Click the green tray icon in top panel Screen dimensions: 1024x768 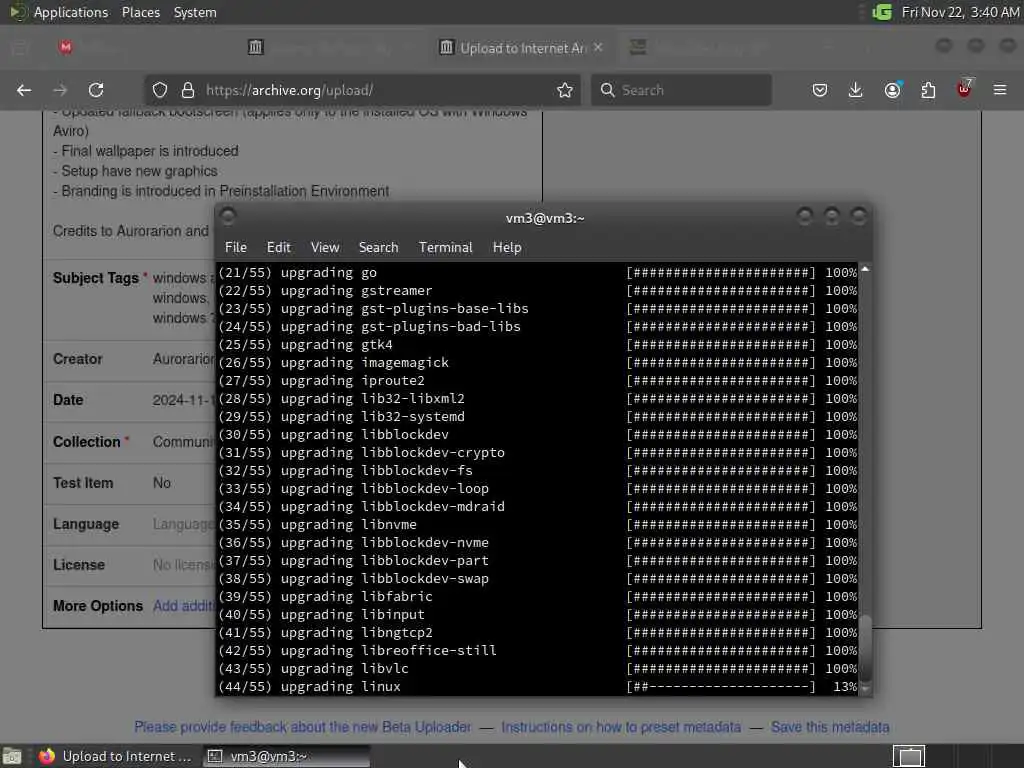pyautogui.click(x=882, y=12)
